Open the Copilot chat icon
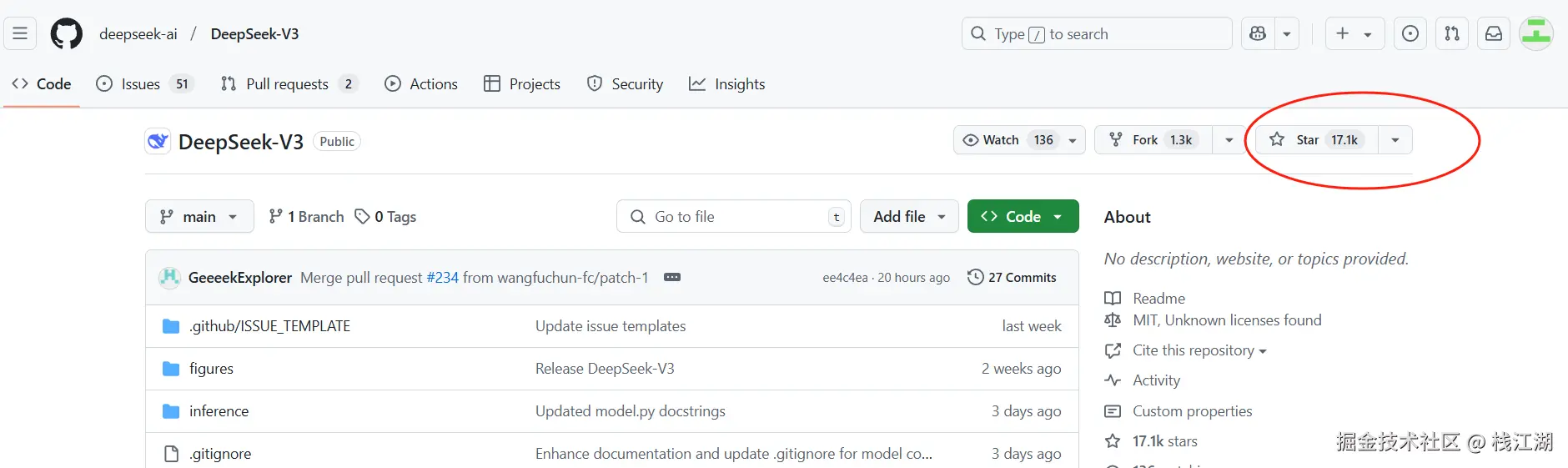Image resolution: width=1568 pixels, height=468 pixels. pyautogui.click(x=1258, y=34)
